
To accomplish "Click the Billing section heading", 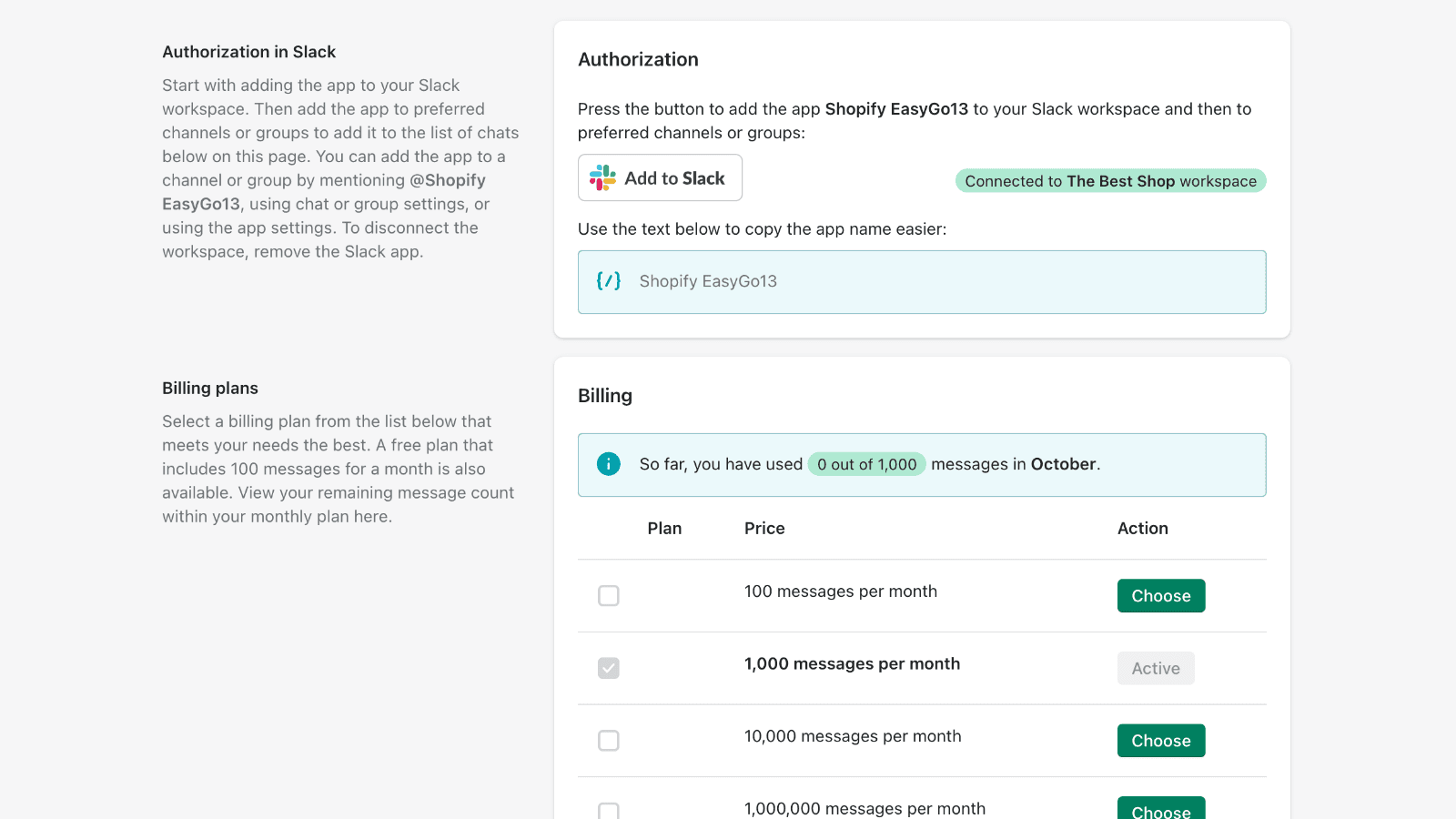I will pyautogui.click(x=605, y=395).
